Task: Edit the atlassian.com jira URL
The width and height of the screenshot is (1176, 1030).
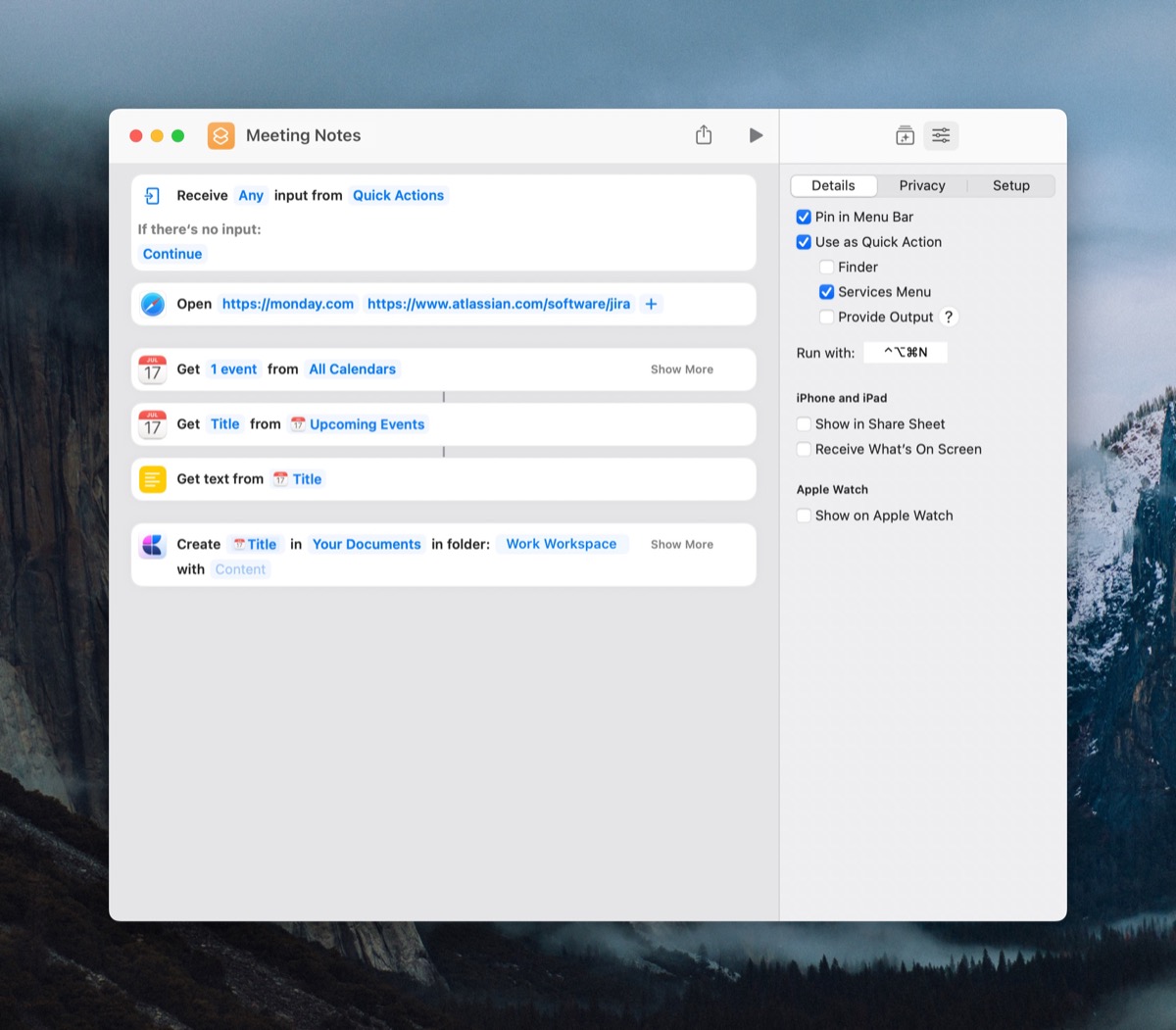Action: pos(499,304)
